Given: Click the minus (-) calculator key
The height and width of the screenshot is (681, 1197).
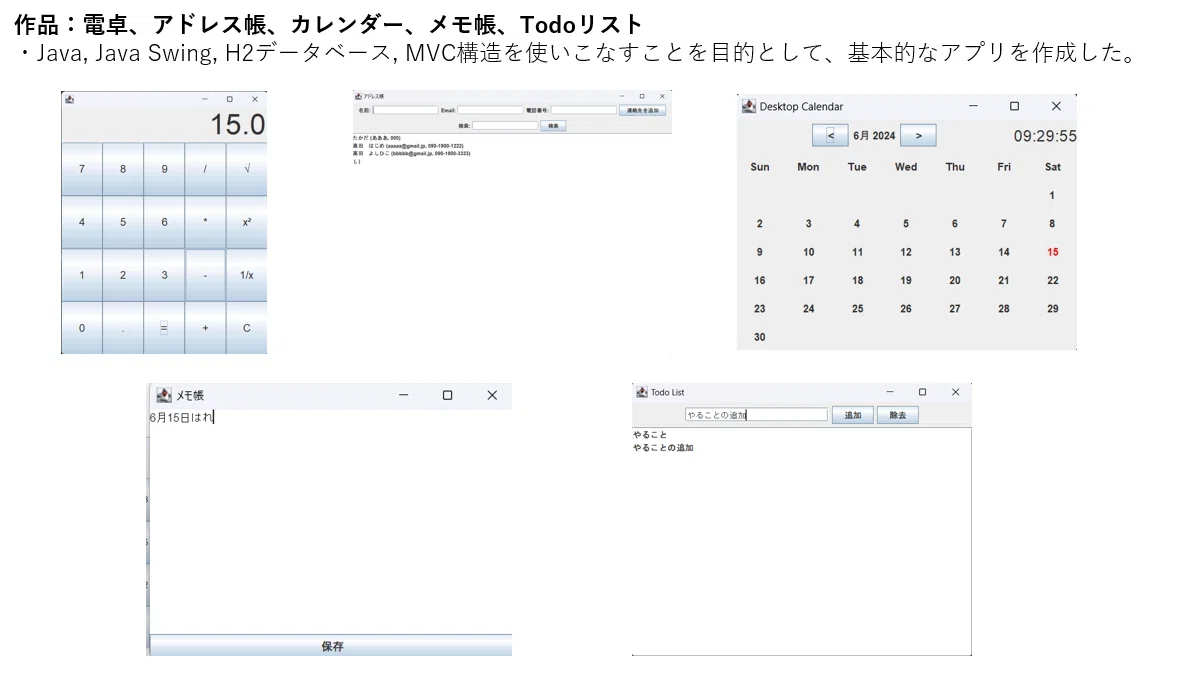Looking at the screenshot, I should 205,275.
